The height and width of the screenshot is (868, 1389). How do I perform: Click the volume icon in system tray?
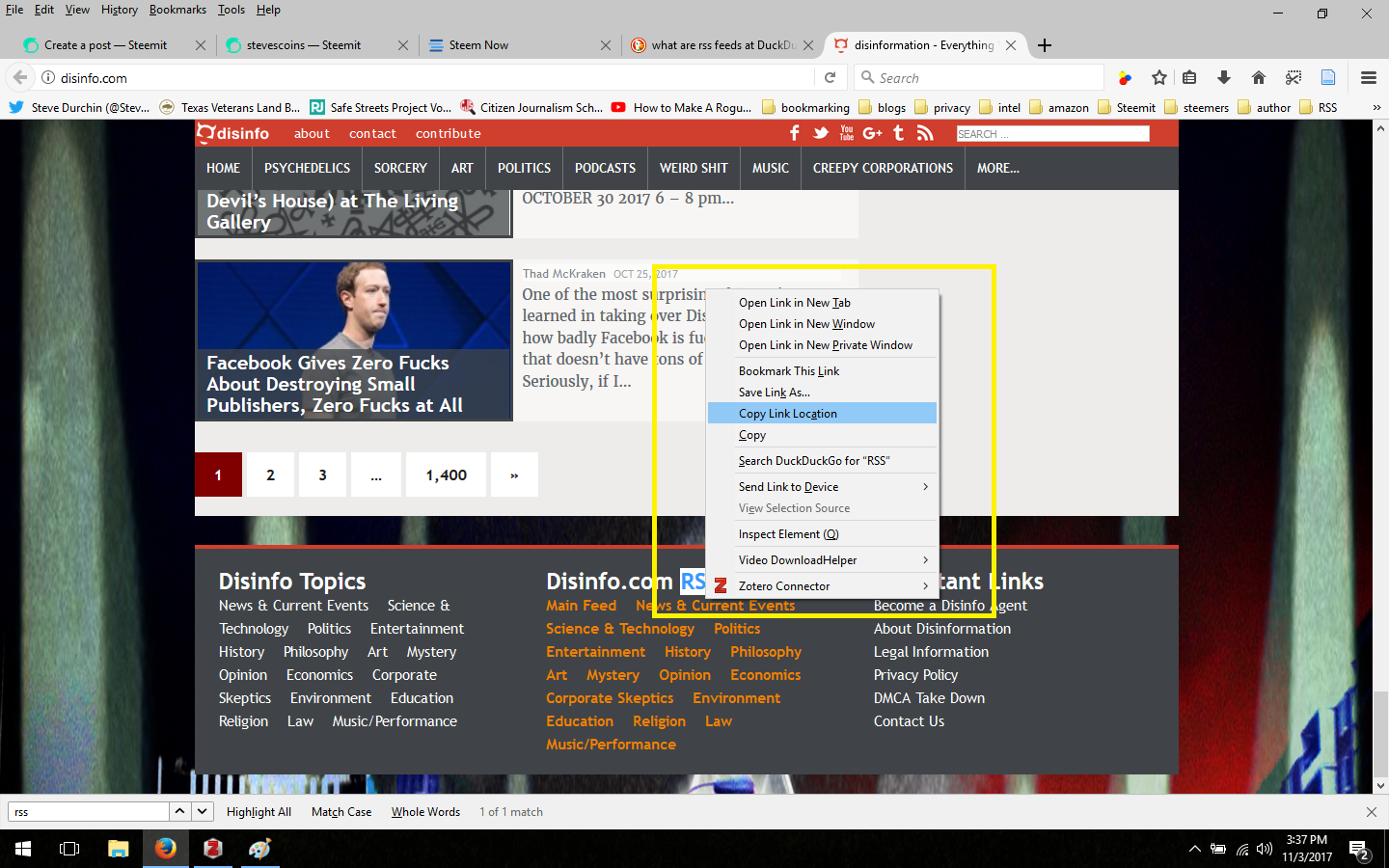pyautogui.click(x=1265, y=850)
